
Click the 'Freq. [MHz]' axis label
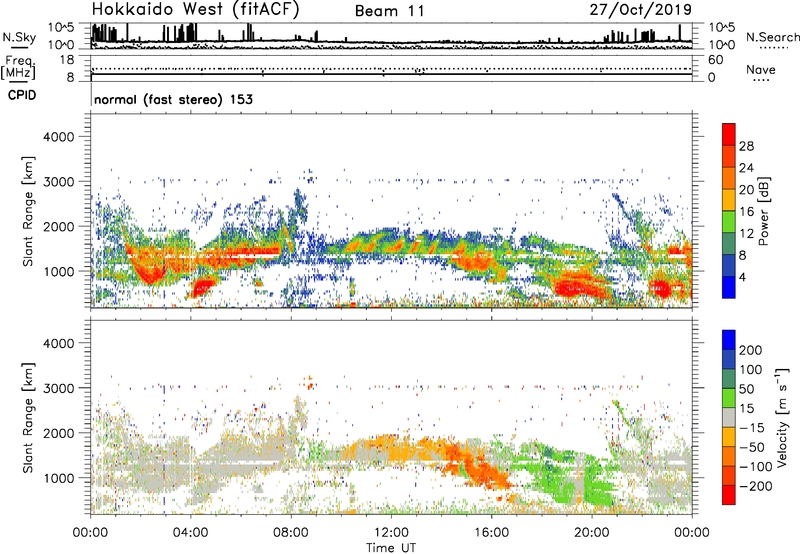click(19, 67)
